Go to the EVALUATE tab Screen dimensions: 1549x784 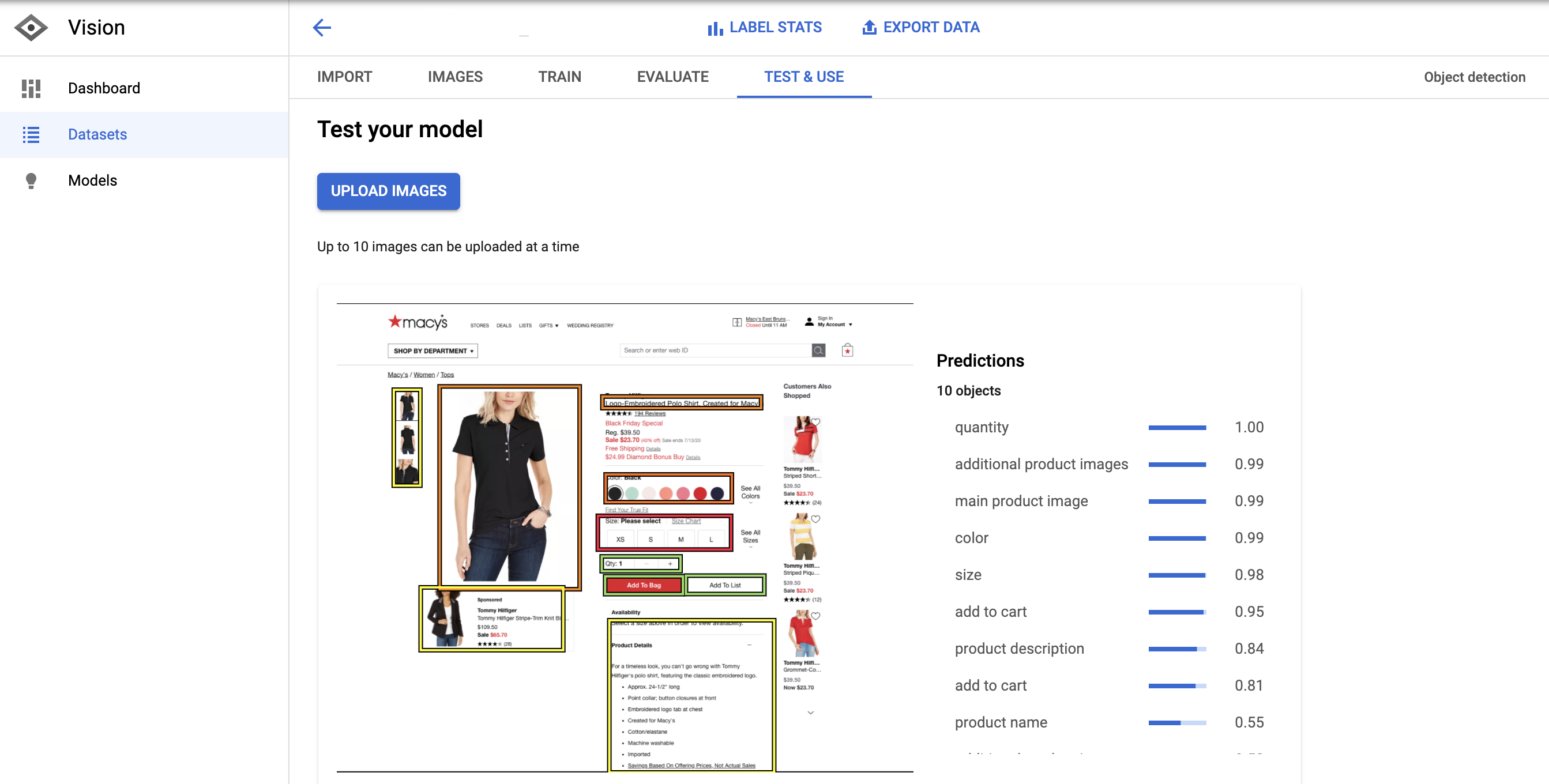click(x=673, y=77)
